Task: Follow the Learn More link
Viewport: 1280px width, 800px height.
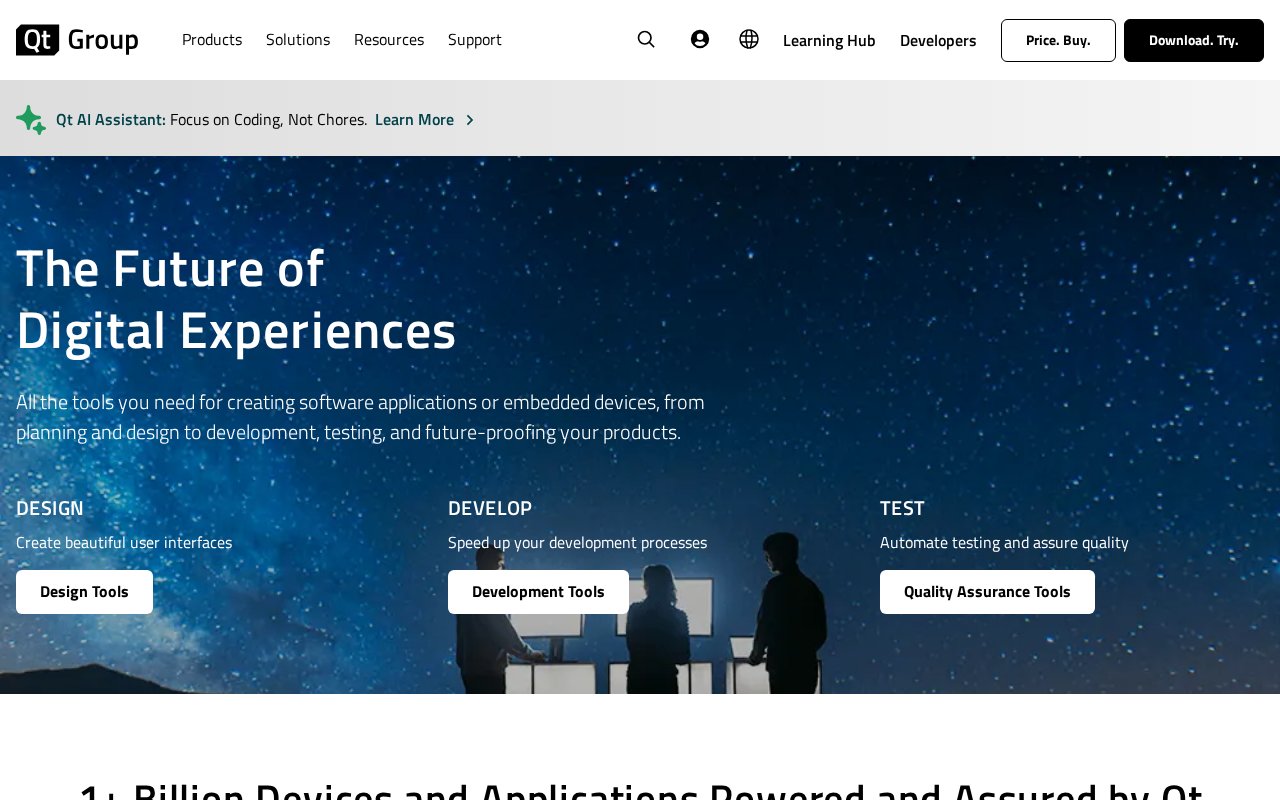Action: coord(414,120)
